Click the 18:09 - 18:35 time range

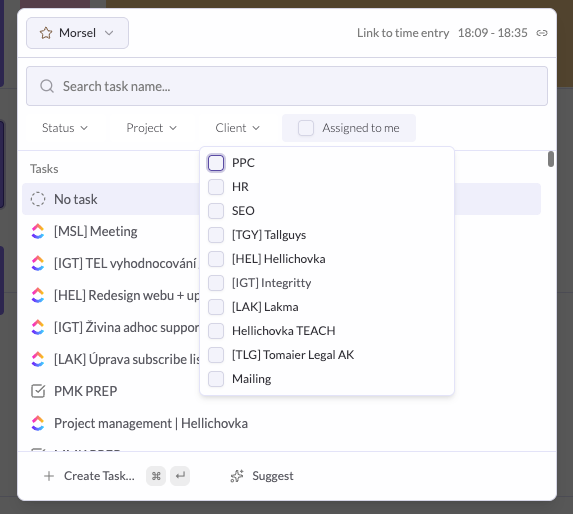pyautogui.click(x=493, y=33)
